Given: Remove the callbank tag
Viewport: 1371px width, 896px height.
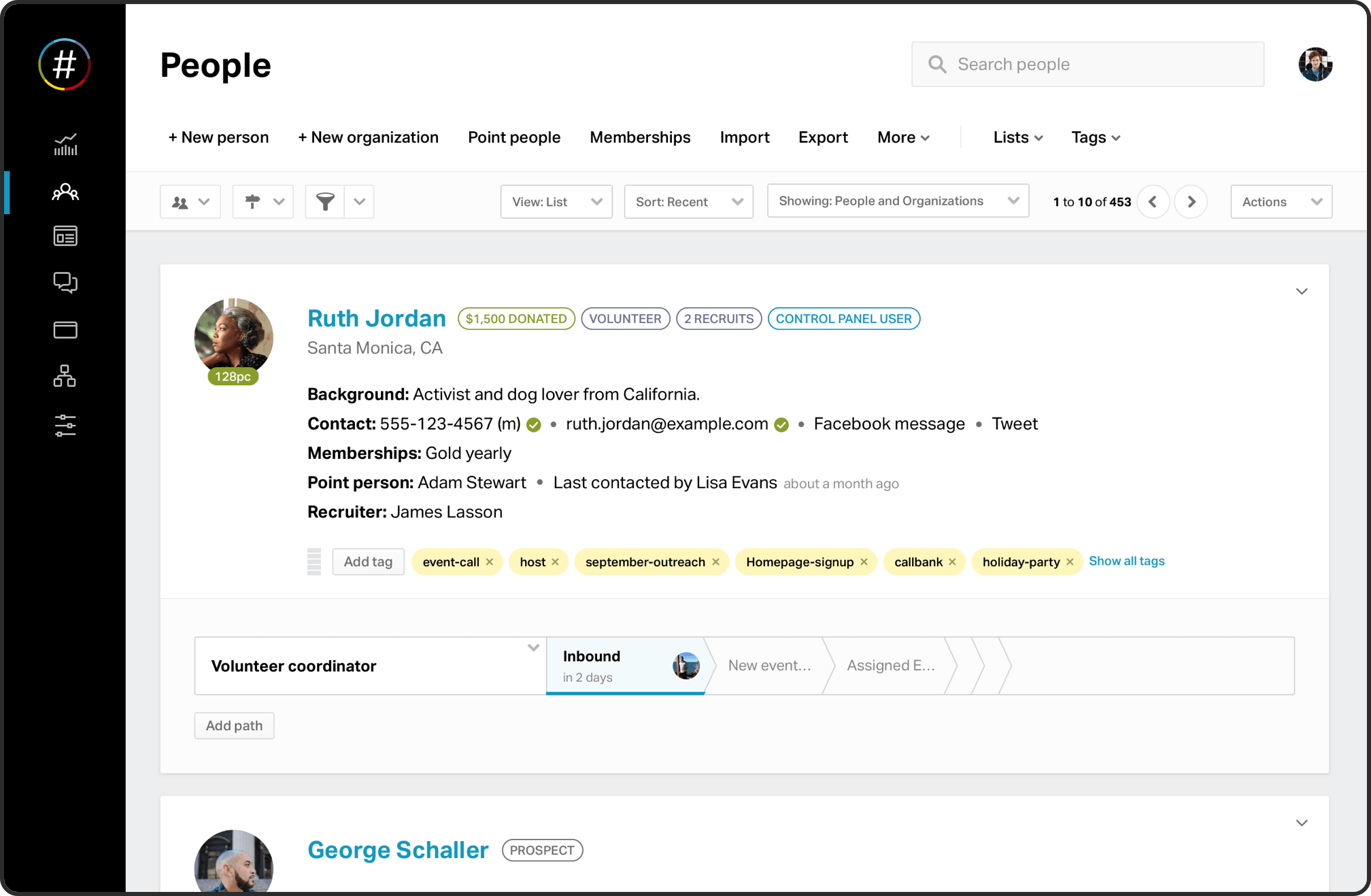Looking at the screenshot, I should click(952, 562).
